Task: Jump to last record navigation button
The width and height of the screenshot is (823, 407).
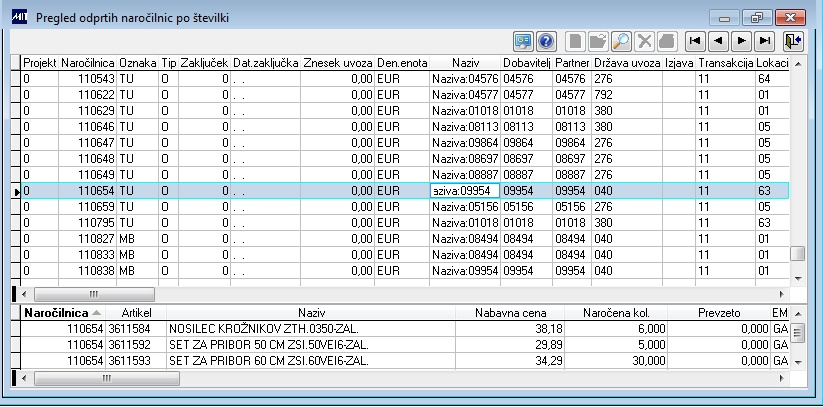Action: pos(765,41)
